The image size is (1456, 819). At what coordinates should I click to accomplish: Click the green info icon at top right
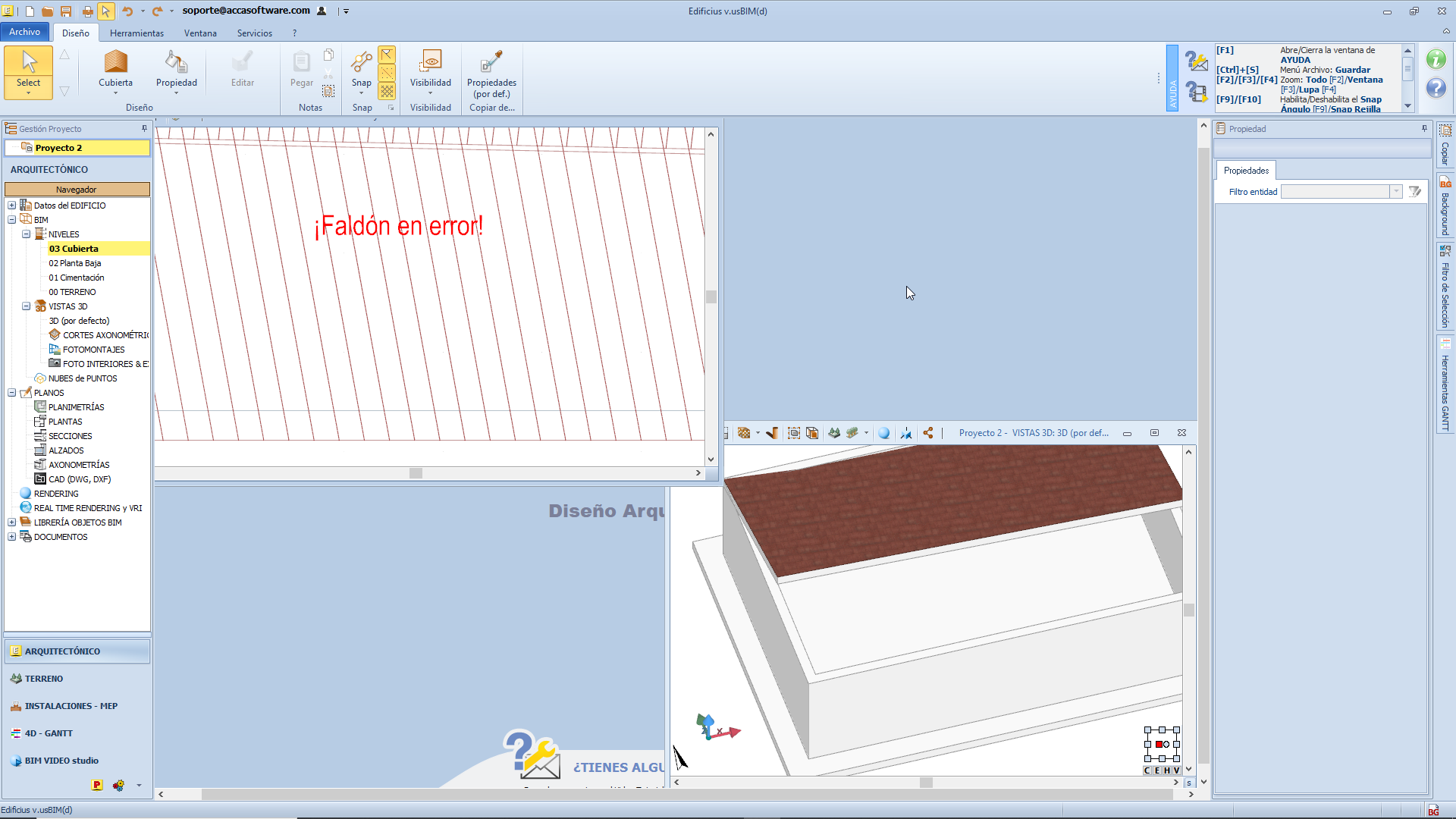pos(1436,59)
